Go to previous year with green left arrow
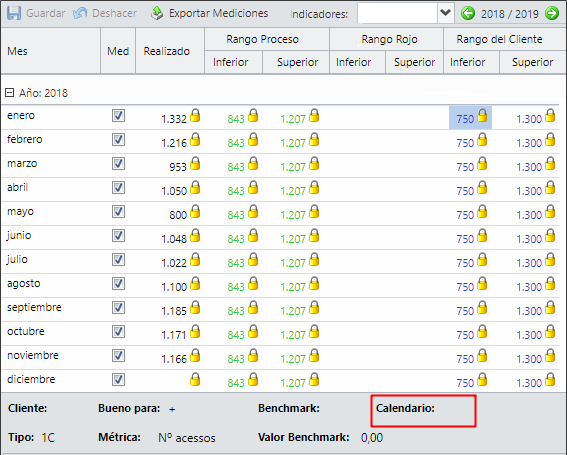Screen dimensions: 567x455 click(468, 13)
